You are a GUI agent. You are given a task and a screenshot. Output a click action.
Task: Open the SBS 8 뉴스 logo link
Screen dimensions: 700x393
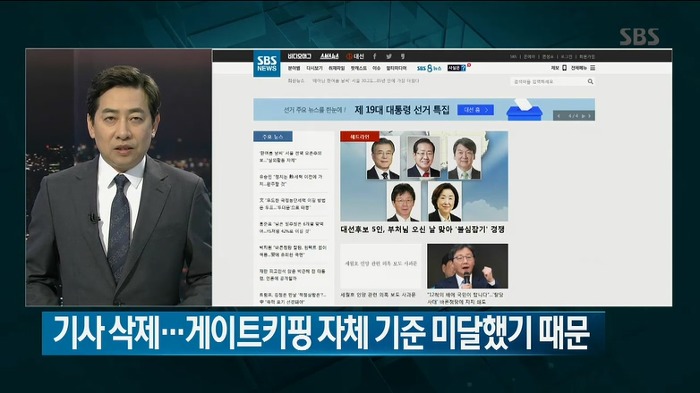(x=429, y=68)
